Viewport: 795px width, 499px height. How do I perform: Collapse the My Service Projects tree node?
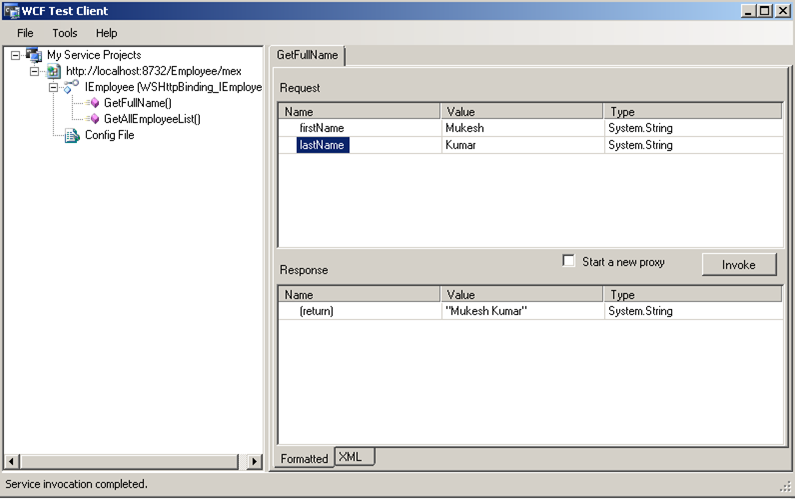(16, 55)
